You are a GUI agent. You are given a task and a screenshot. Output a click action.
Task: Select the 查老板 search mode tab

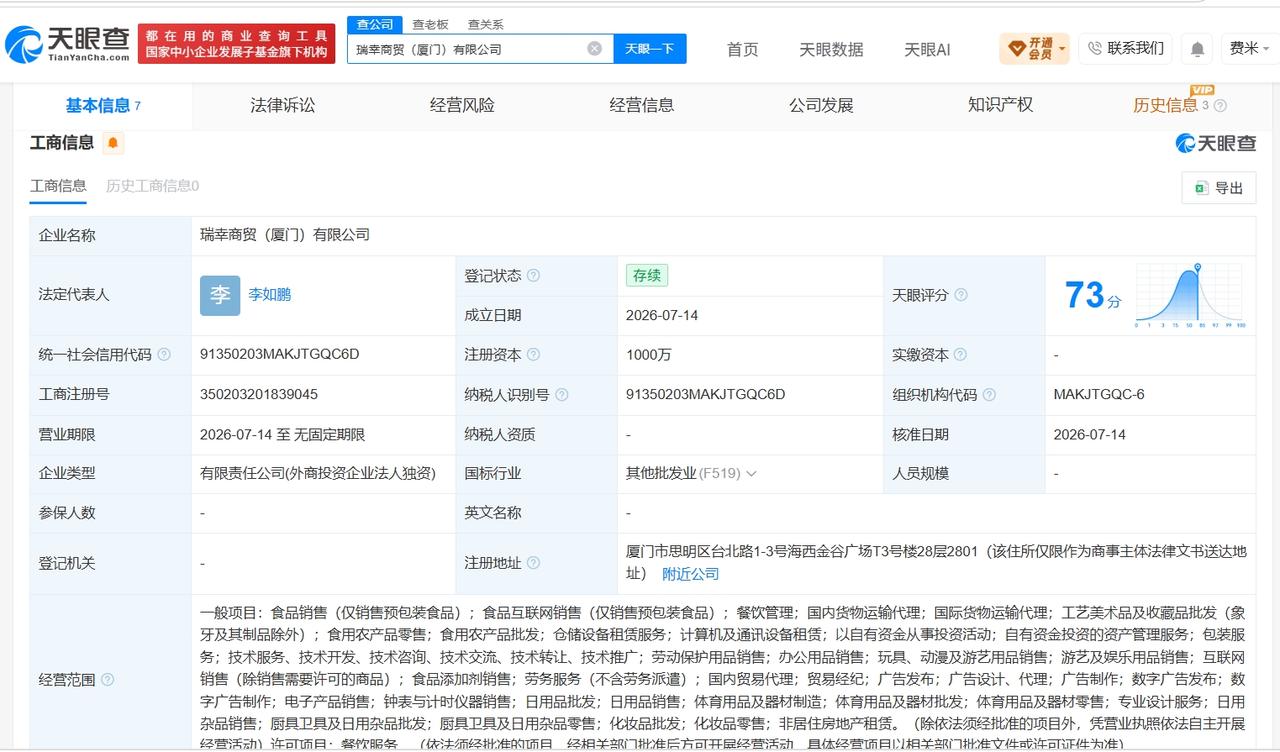coord(430,24)
